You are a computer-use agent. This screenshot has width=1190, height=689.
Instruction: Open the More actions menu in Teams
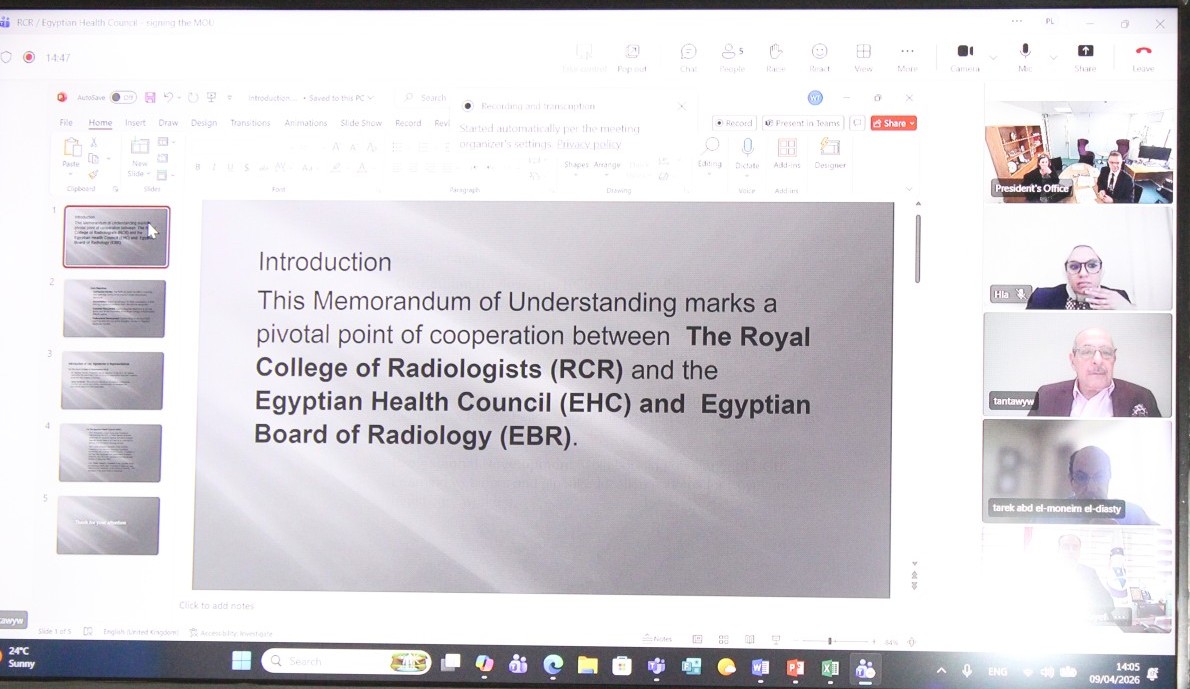click(x=908, y=58)
